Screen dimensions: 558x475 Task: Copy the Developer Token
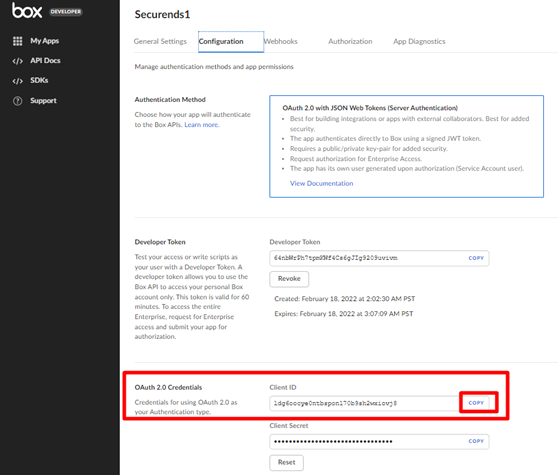tap(476, 258)
